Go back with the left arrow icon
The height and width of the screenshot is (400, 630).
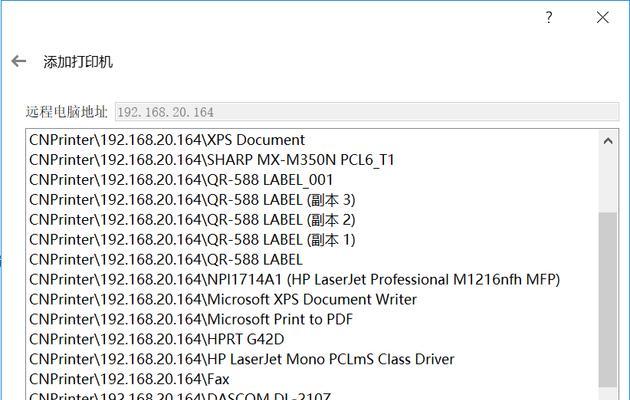pos(18,61)
